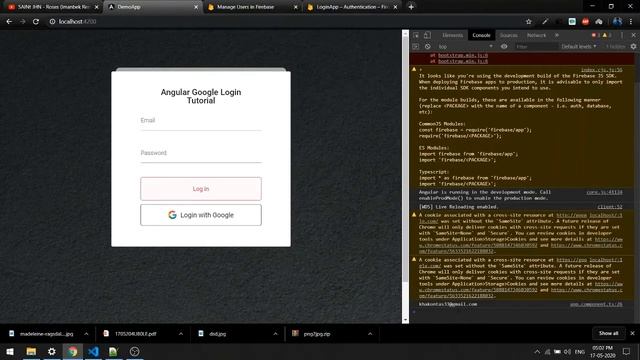The height and width of the screenshot is (360, 640).
Task: Click the Email input field
Action: click(x=201, y=121)
